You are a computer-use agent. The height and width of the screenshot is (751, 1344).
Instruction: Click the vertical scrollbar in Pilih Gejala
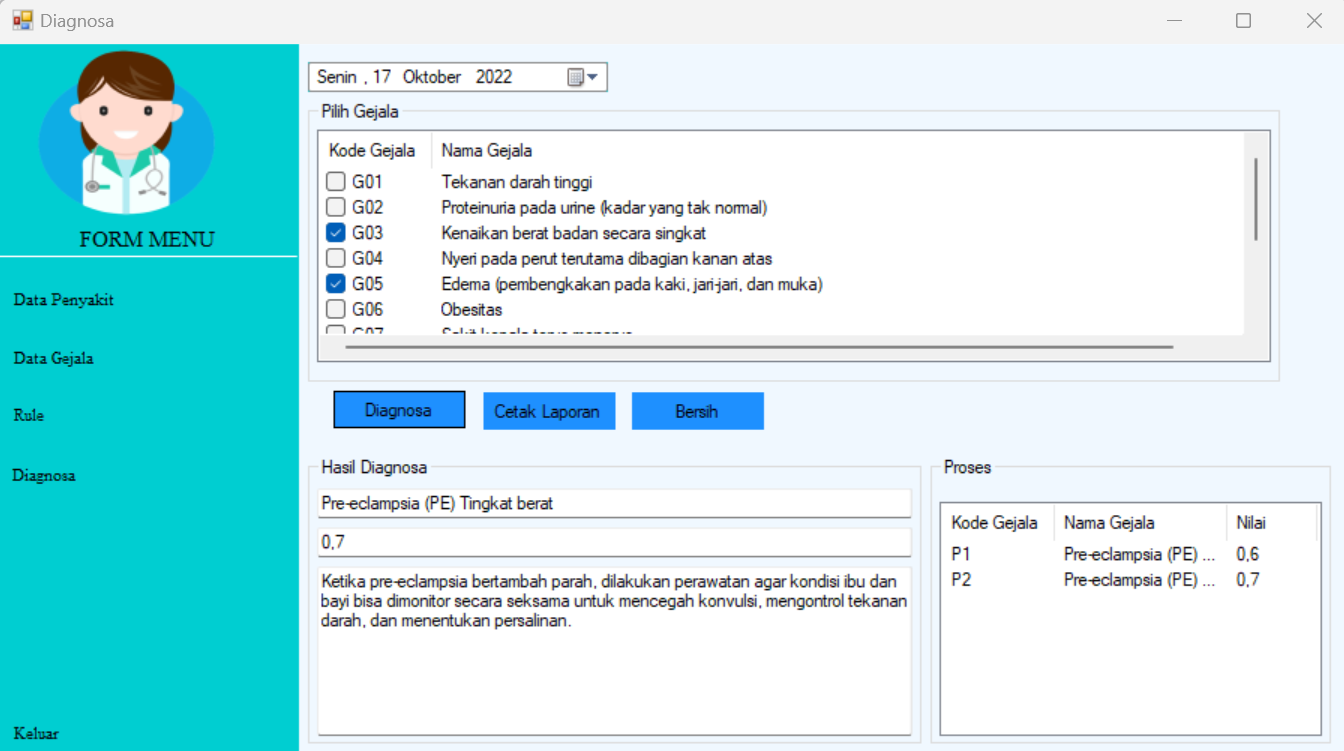(x=1255, y=200)
